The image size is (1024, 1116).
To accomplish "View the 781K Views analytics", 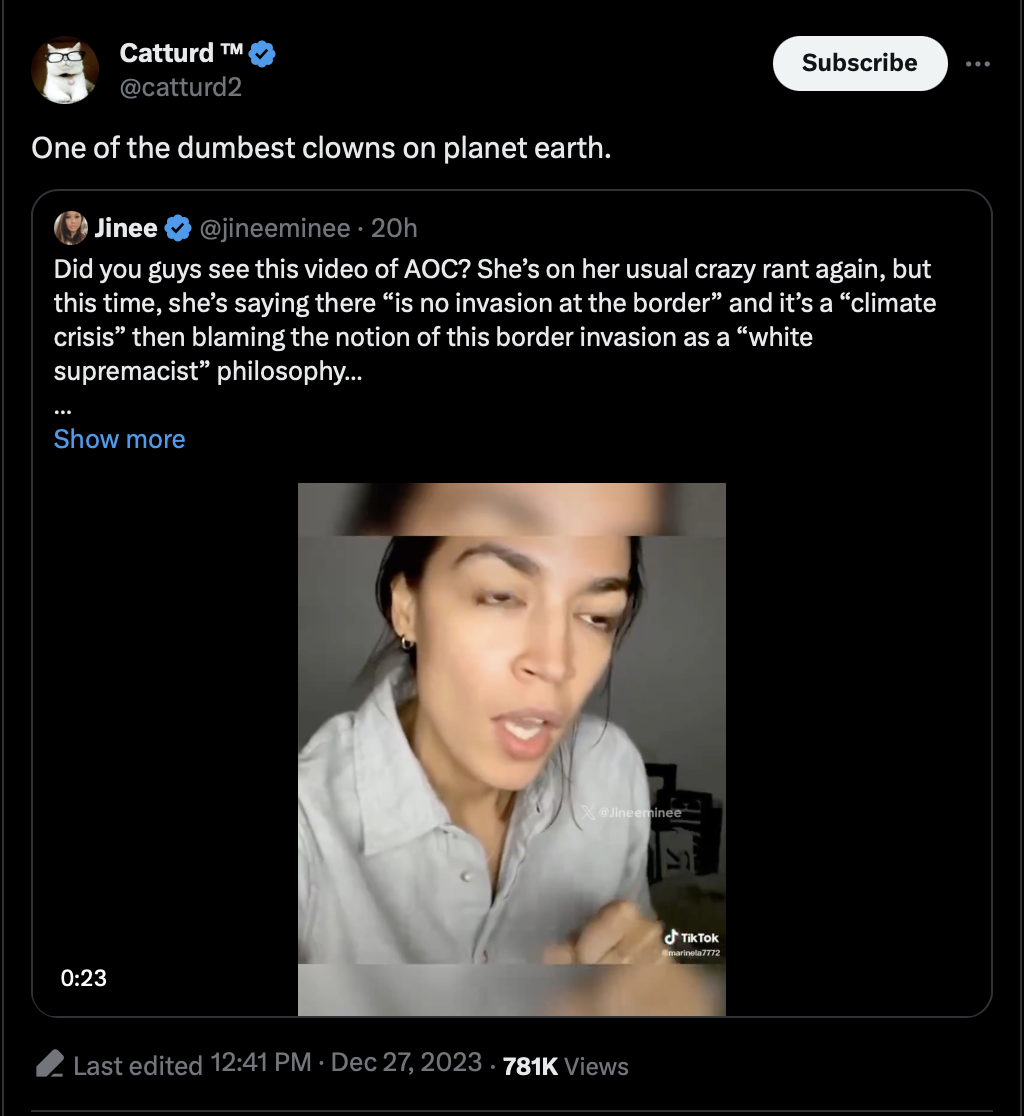I will 565,1066.
